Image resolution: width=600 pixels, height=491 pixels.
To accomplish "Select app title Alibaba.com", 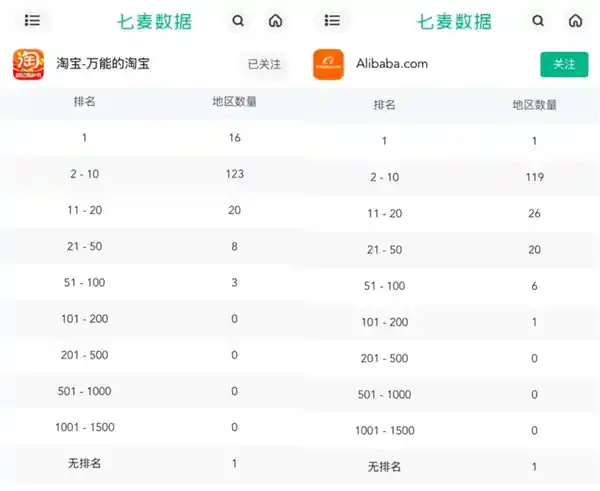I will (x=392, y=64).
